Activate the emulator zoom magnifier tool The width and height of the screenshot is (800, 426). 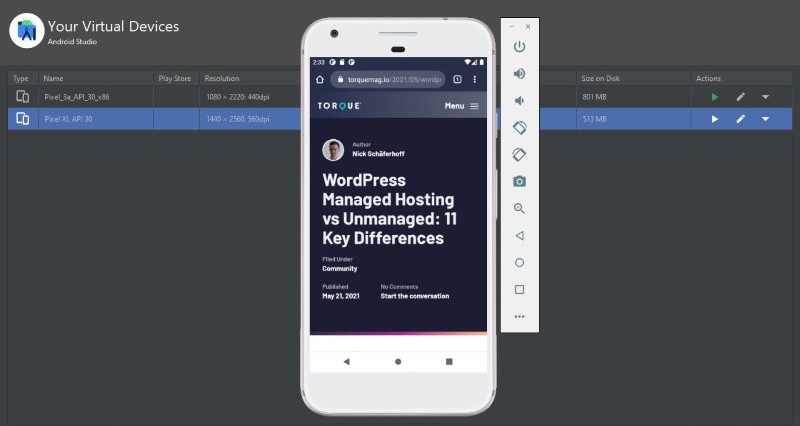click(519, 208)
